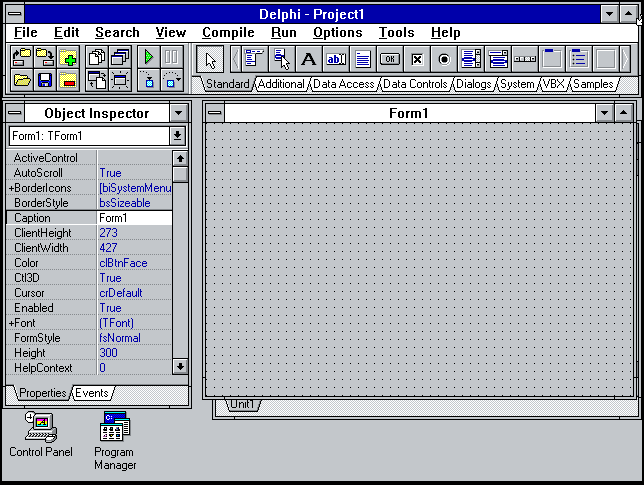644x485 pixels.
Task: Open the Data Controls palette tab
Action: coord(416,85)
